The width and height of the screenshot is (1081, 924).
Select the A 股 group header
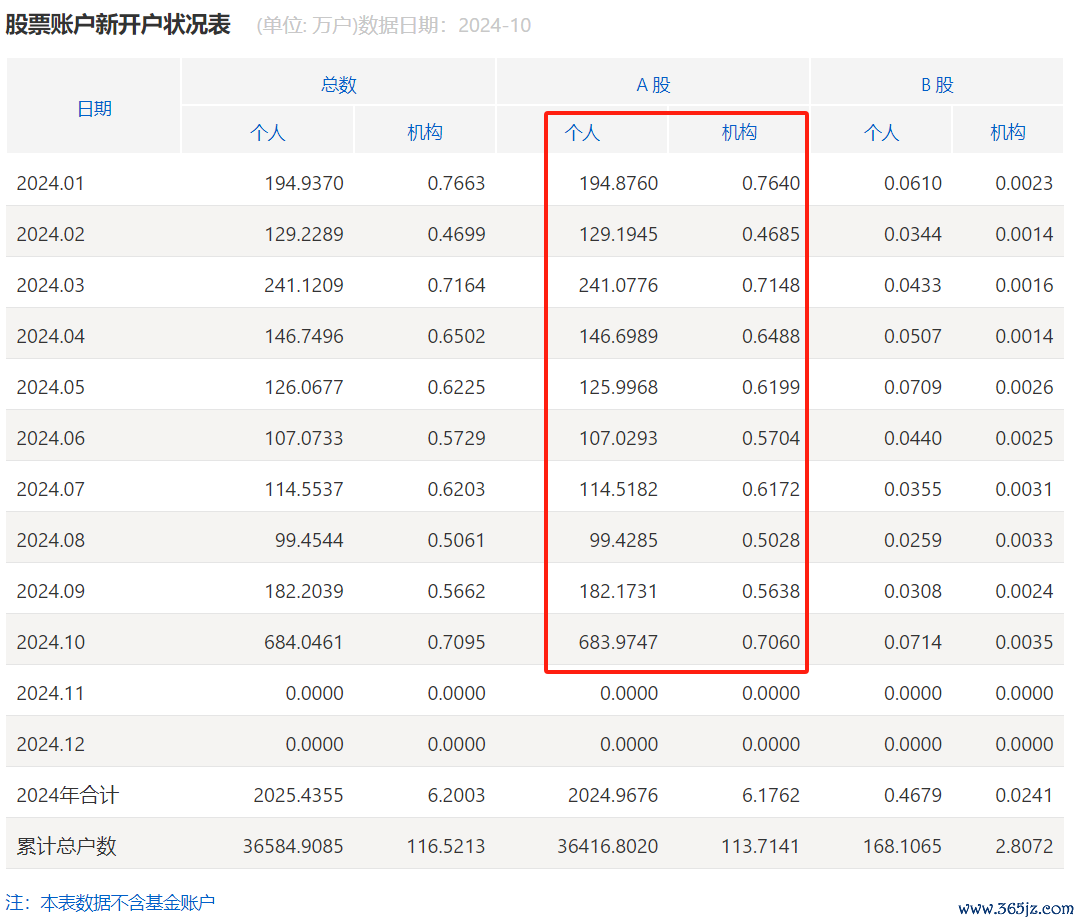pyautogui.click(x=653, y=85)
